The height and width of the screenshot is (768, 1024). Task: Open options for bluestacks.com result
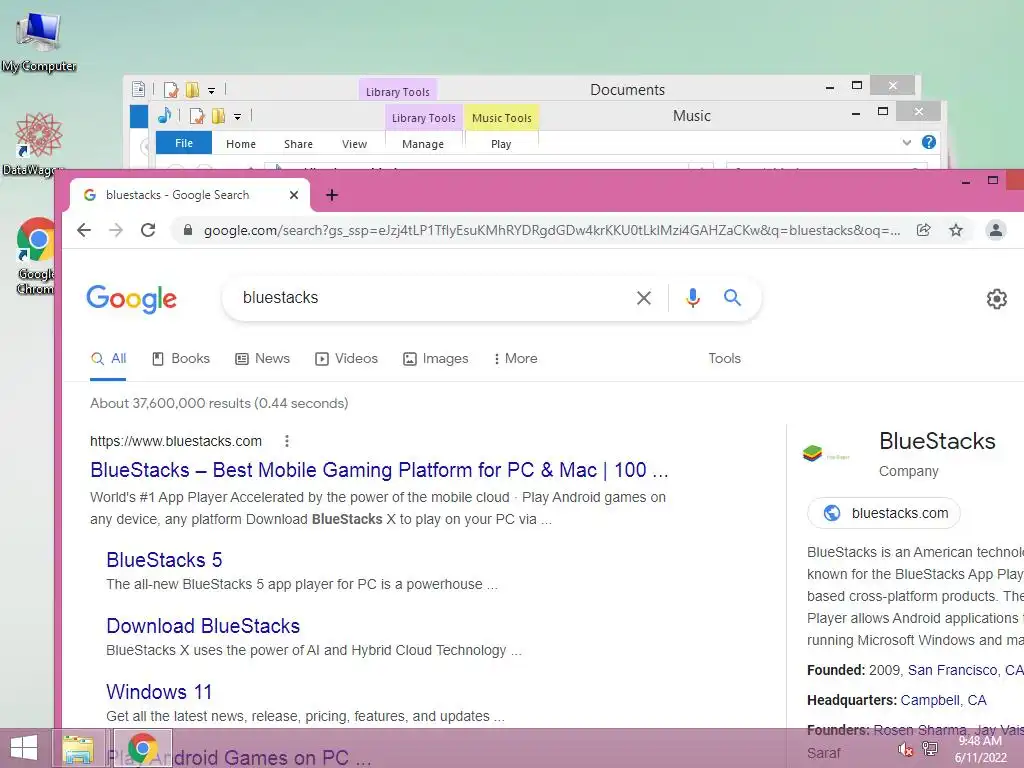point(287,441)
